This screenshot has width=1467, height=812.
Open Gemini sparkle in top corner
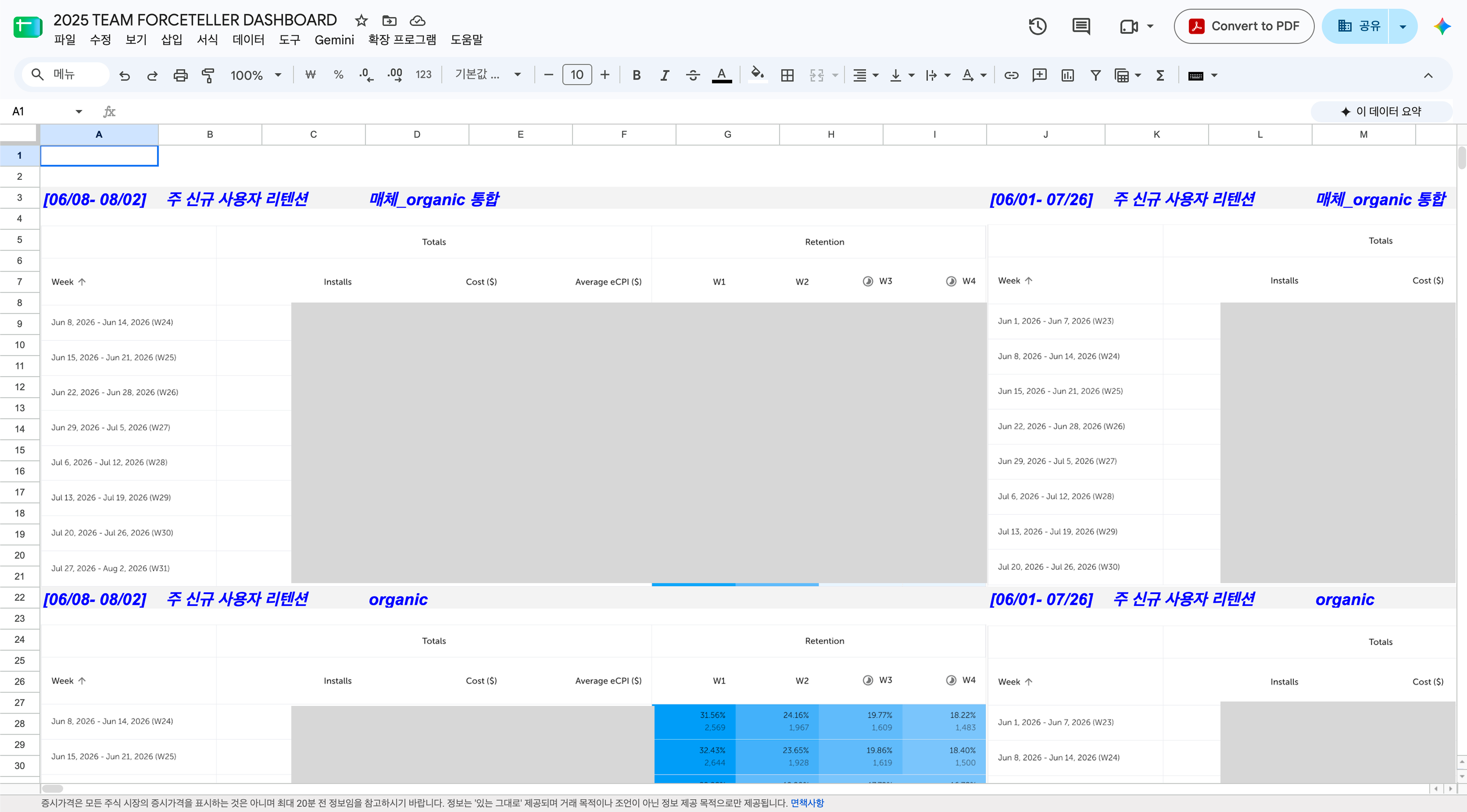coord(1442,26)
